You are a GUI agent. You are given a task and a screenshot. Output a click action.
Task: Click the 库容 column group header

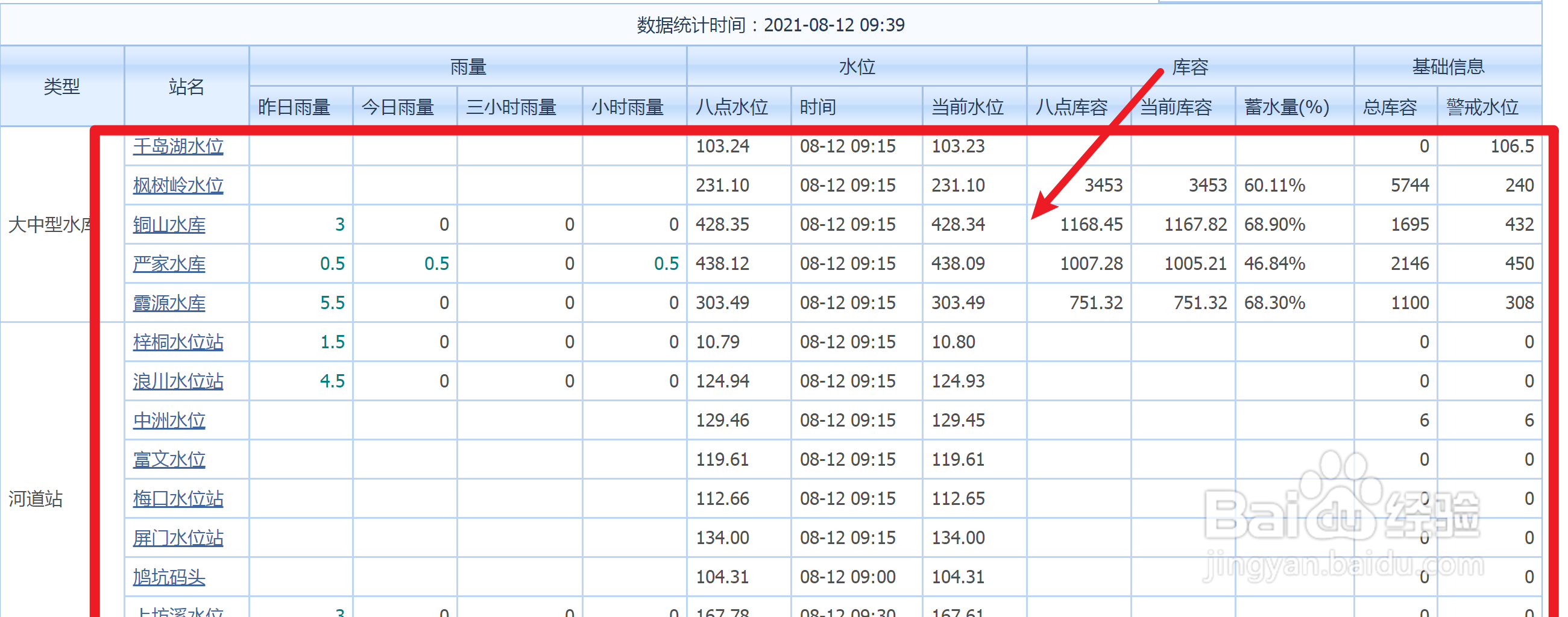(1190, 67)
